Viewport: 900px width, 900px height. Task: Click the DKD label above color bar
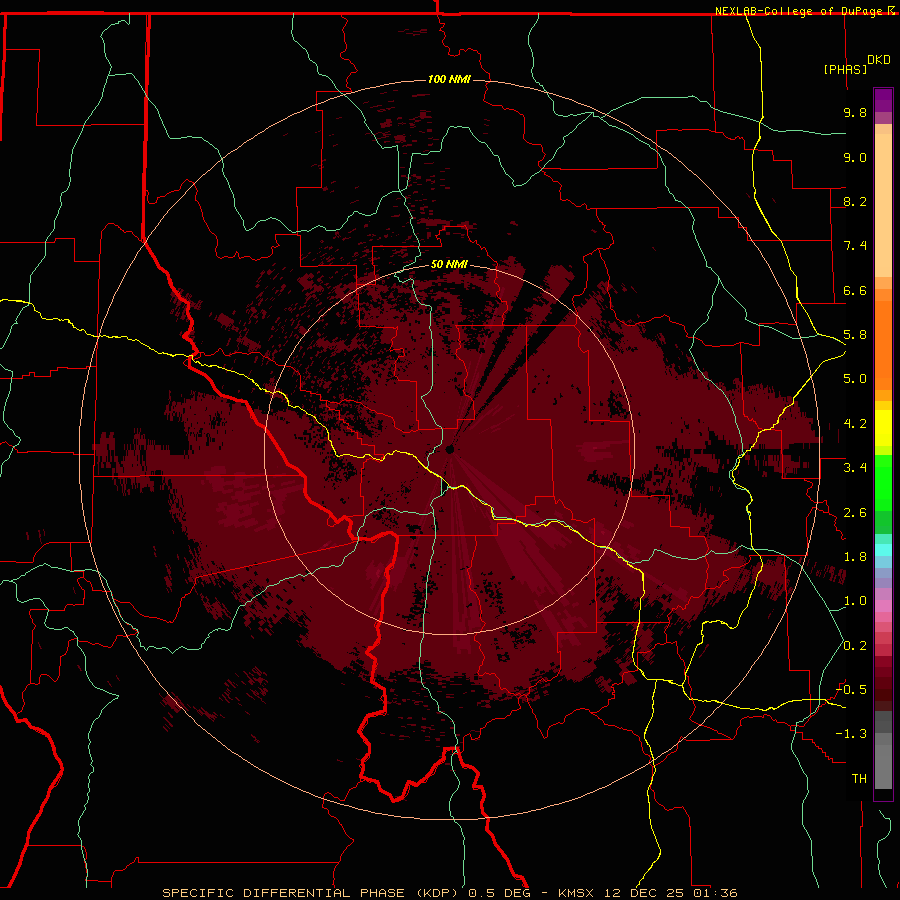(x=879, y=60)
